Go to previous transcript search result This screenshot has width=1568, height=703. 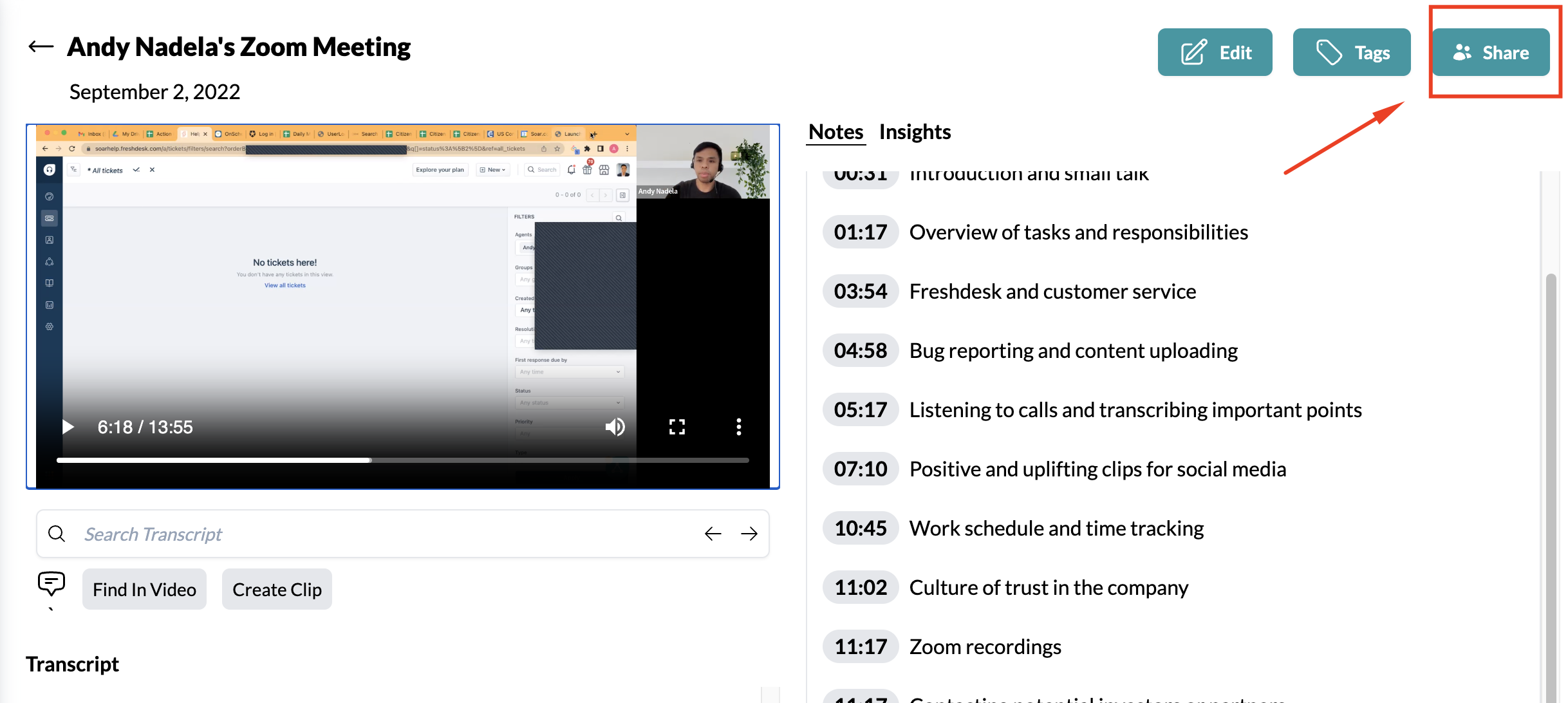point(713,534)
